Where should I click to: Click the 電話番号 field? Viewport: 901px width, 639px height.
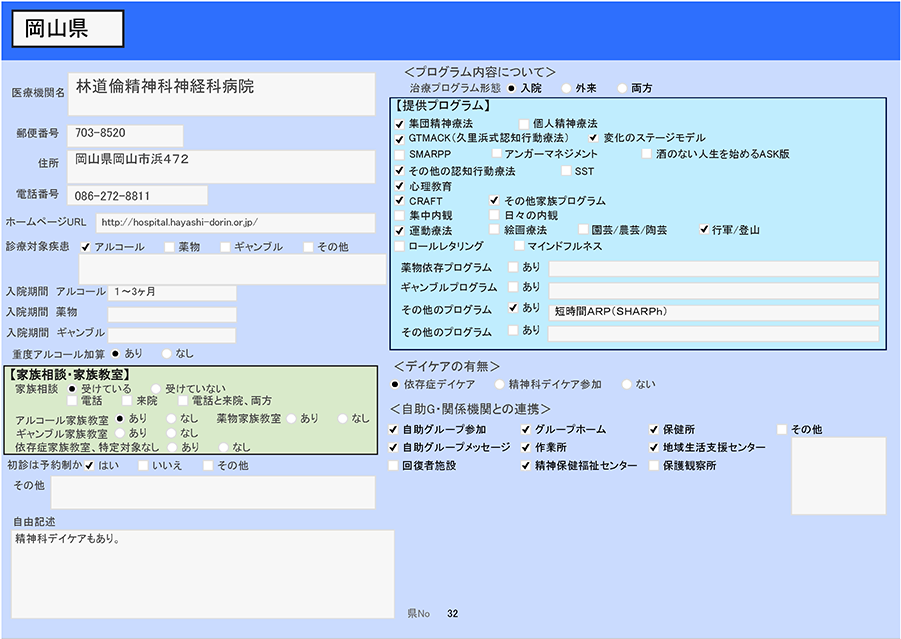[x=138, y=195]
